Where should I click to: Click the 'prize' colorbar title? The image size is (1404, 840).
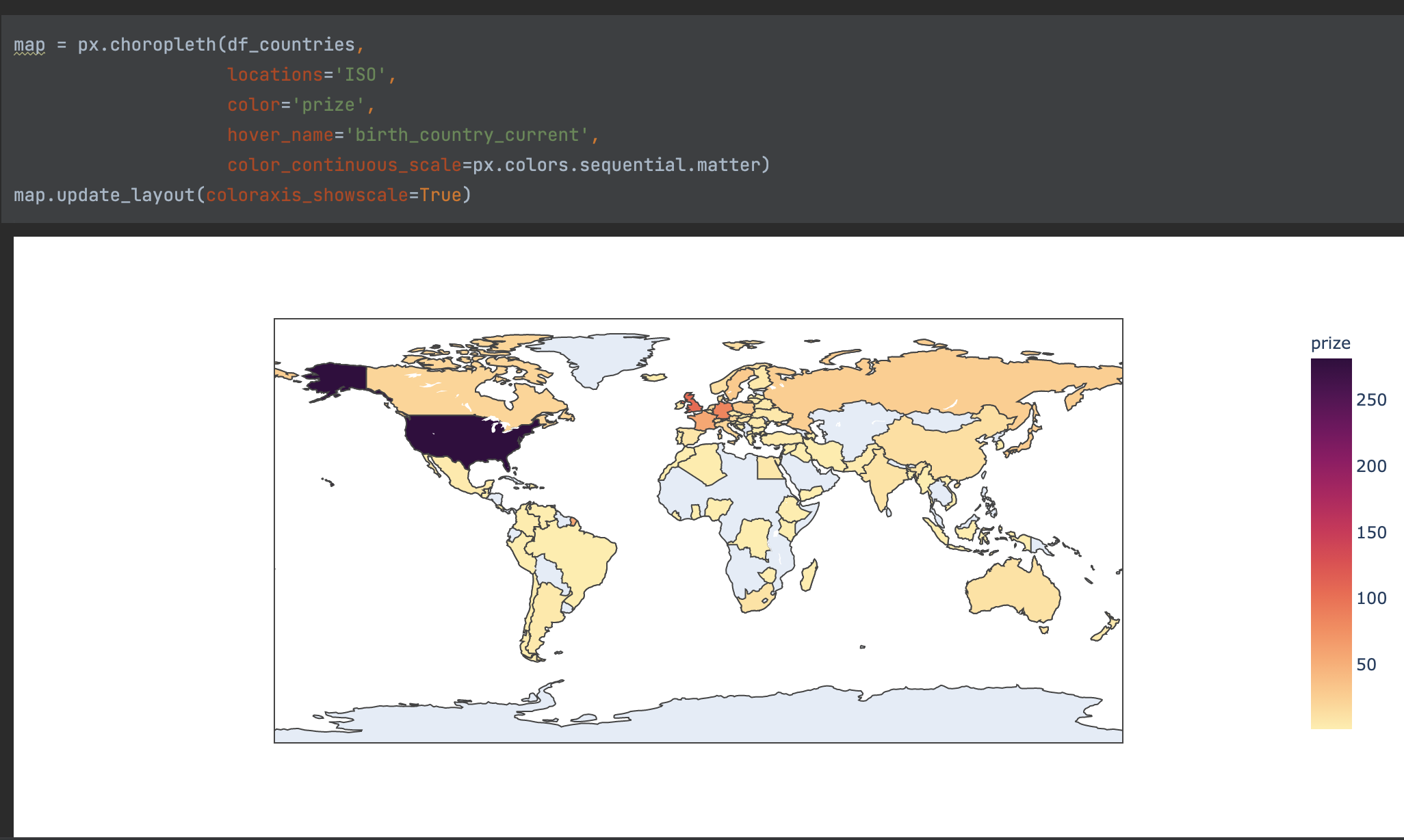tap(1330, 343)
